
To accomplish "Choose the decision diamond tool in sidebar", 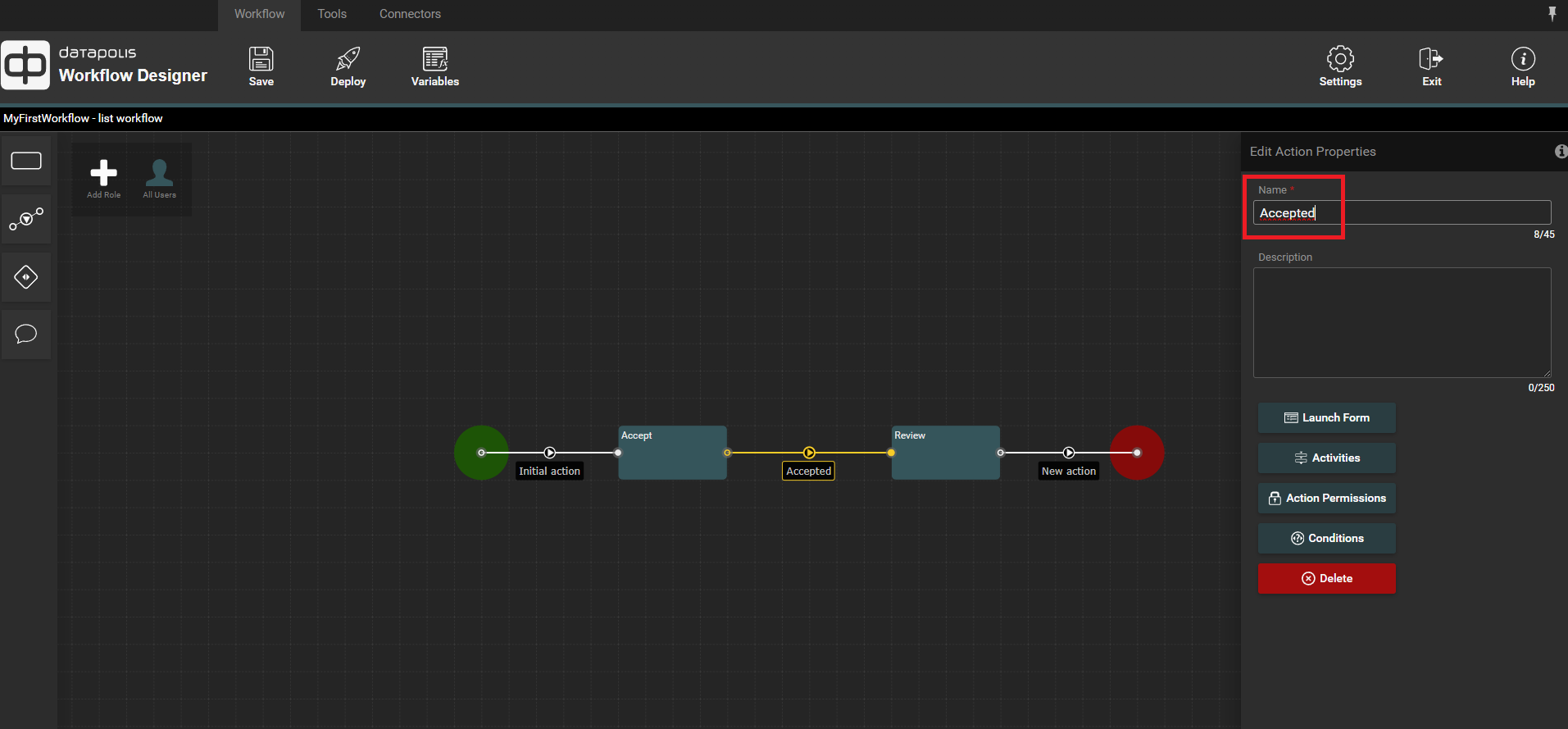I will pos(26,277).
